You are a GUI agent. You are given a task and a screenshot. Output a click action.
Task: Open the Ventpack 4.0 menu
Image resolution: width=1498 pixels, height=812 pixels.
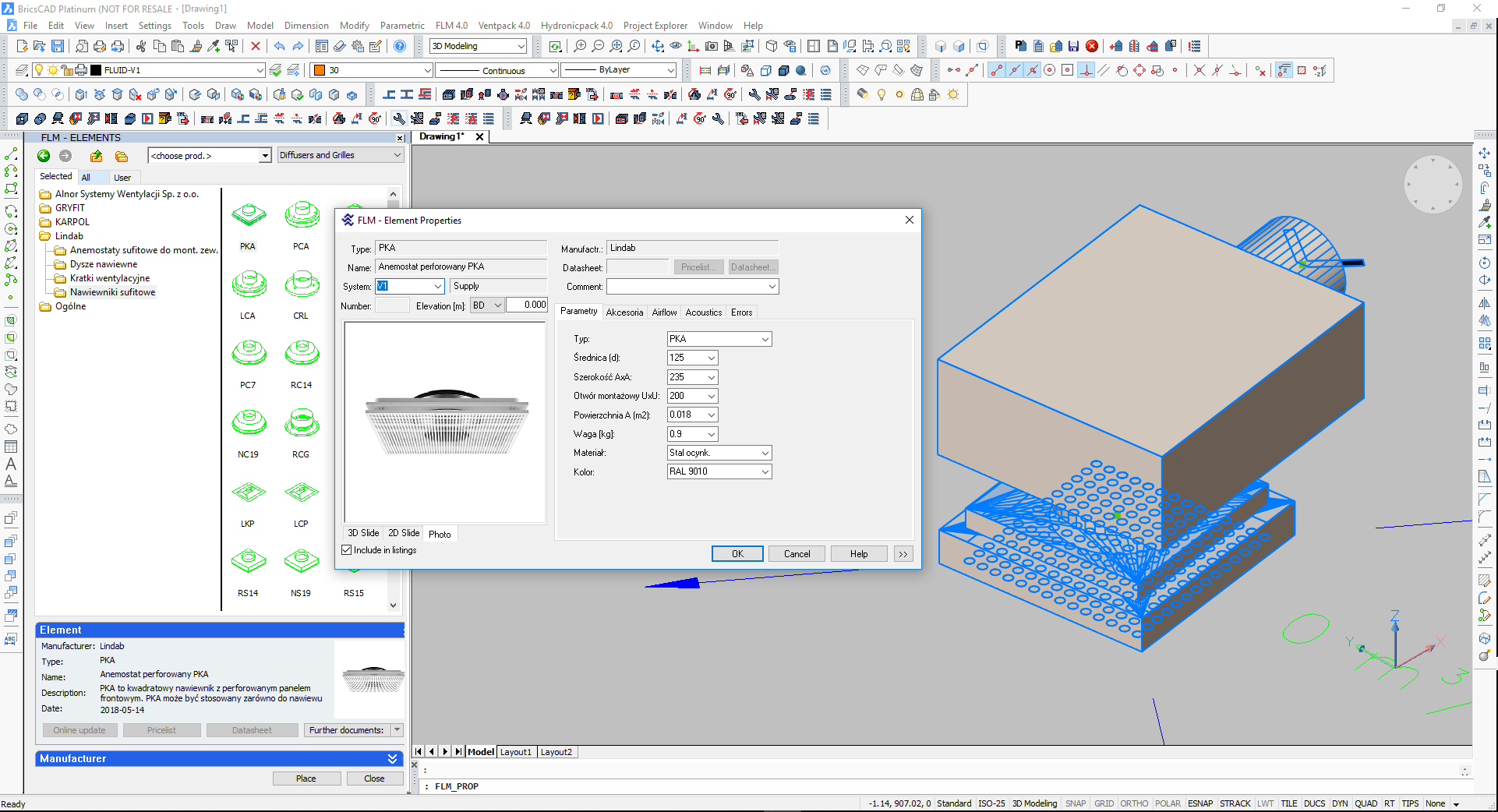point(503,26)
